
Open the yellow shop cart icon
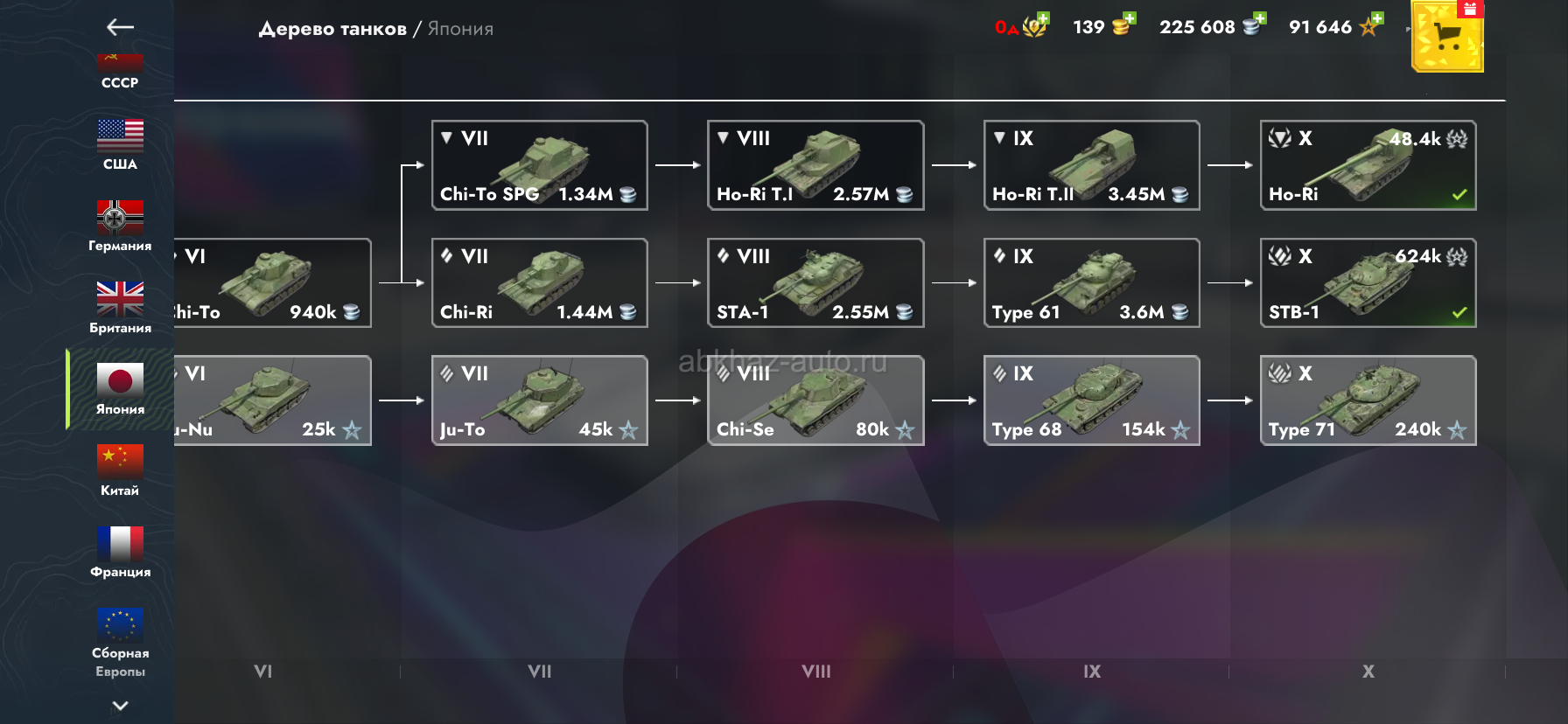pos(1448,37)
